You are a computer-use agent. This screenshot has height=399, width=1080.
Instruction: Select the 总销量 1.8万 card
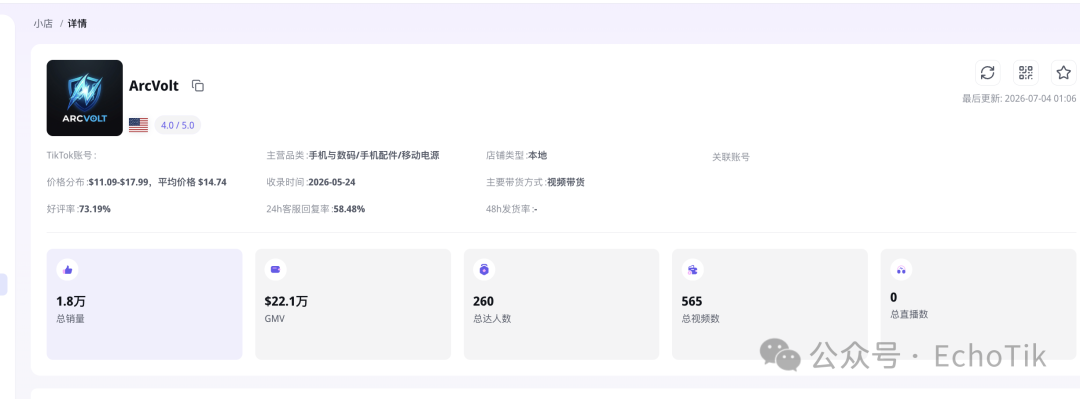[145, 304]
